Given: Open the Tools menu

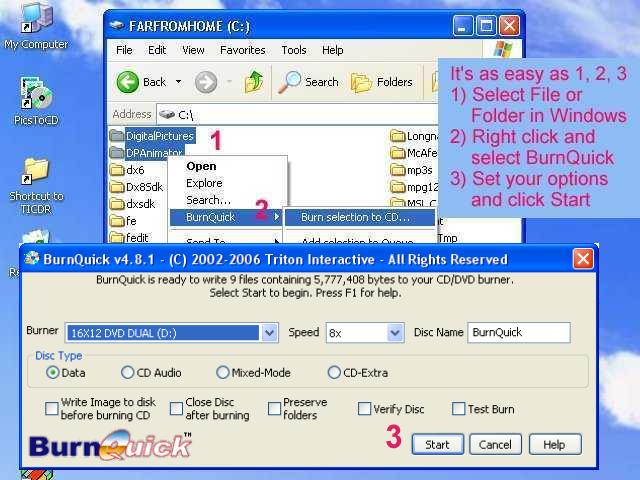Looking at the screenshot, I should [294, 50].
